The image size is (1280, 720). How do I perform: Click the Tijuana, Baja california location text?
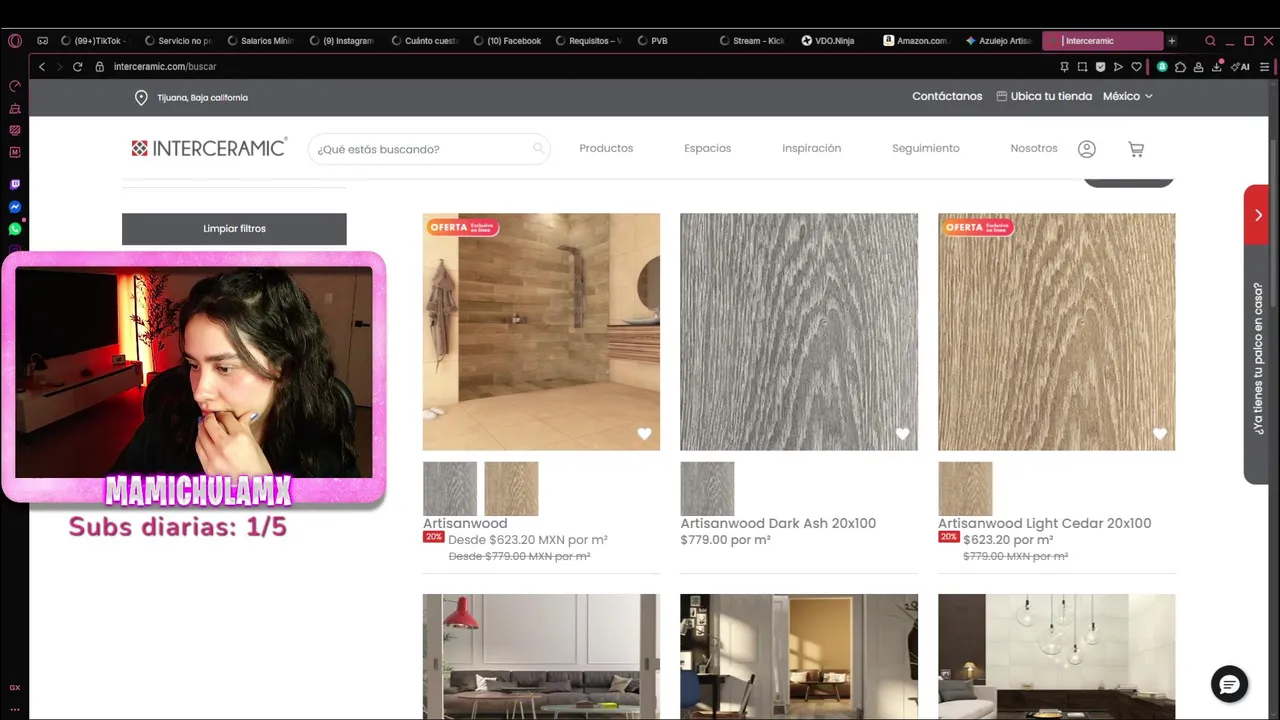pos(202,98)
